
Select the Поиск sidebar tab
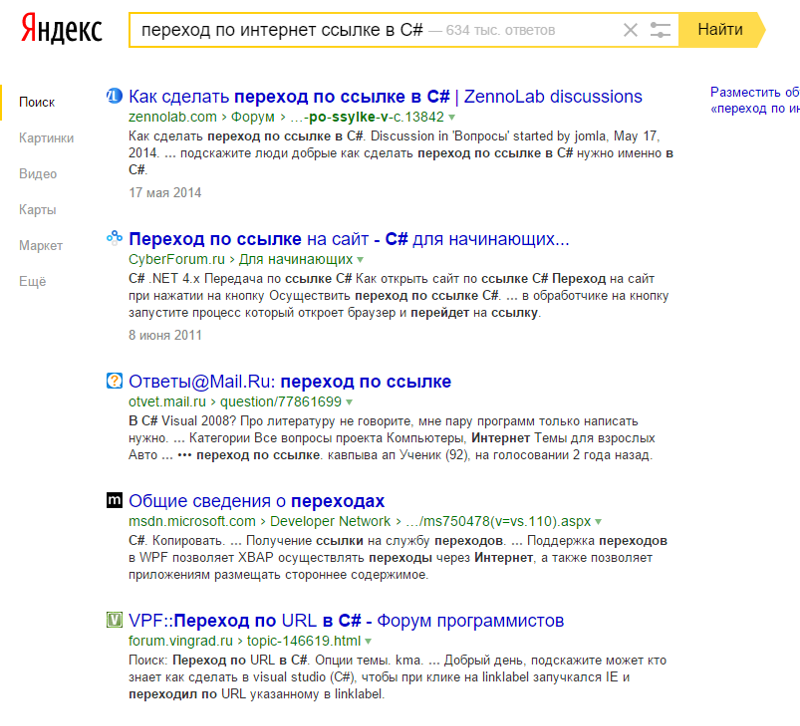(x=37, y=102)
